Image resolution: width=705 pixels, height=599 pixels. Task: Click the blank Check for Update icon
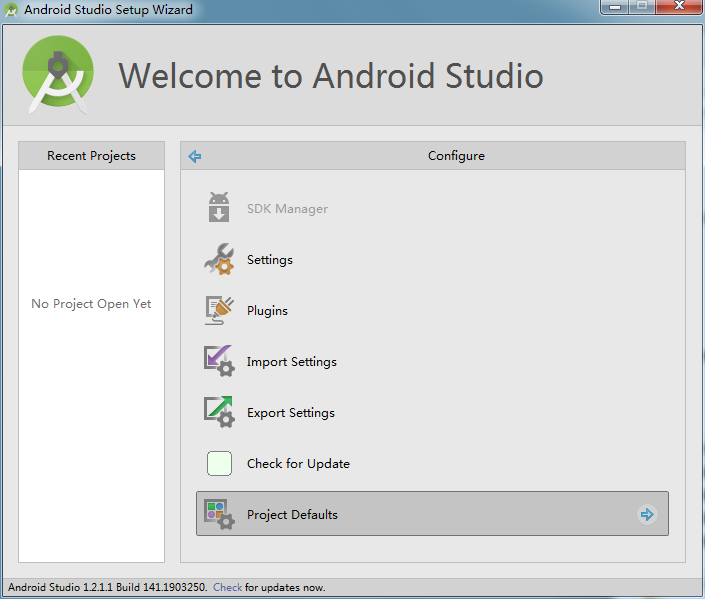(x=219, y=463)
